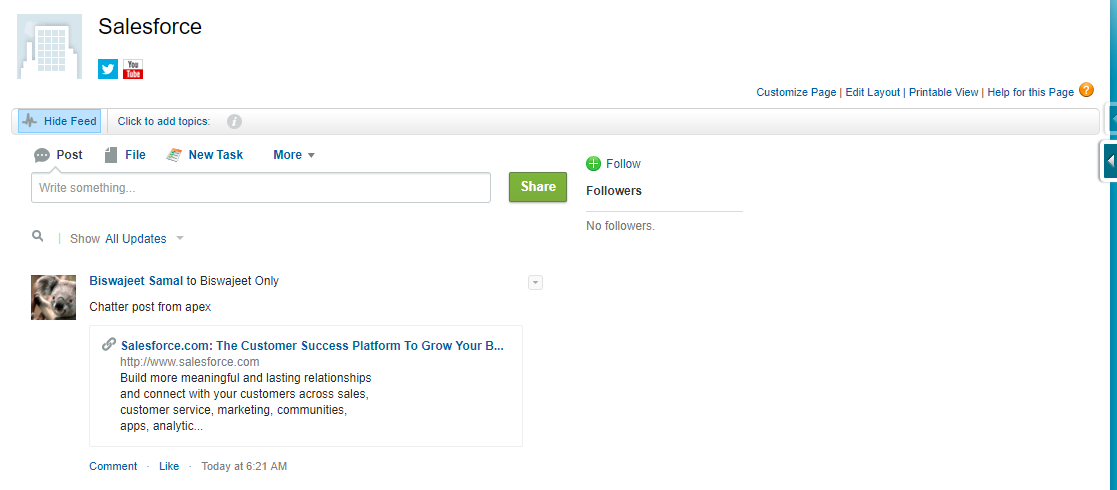Open the YouTube icon under Salesforce
Image resolution: width=1117 pixels, height=490 pixels.
tap(133, 69)
